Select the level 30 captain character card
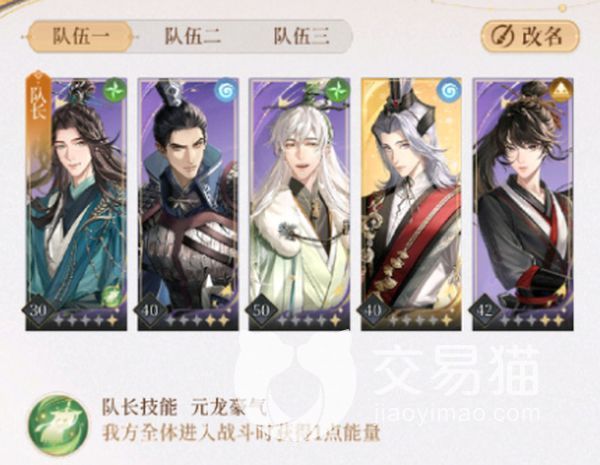This screenshot has height=465, width=600. (x=77, y=204)
